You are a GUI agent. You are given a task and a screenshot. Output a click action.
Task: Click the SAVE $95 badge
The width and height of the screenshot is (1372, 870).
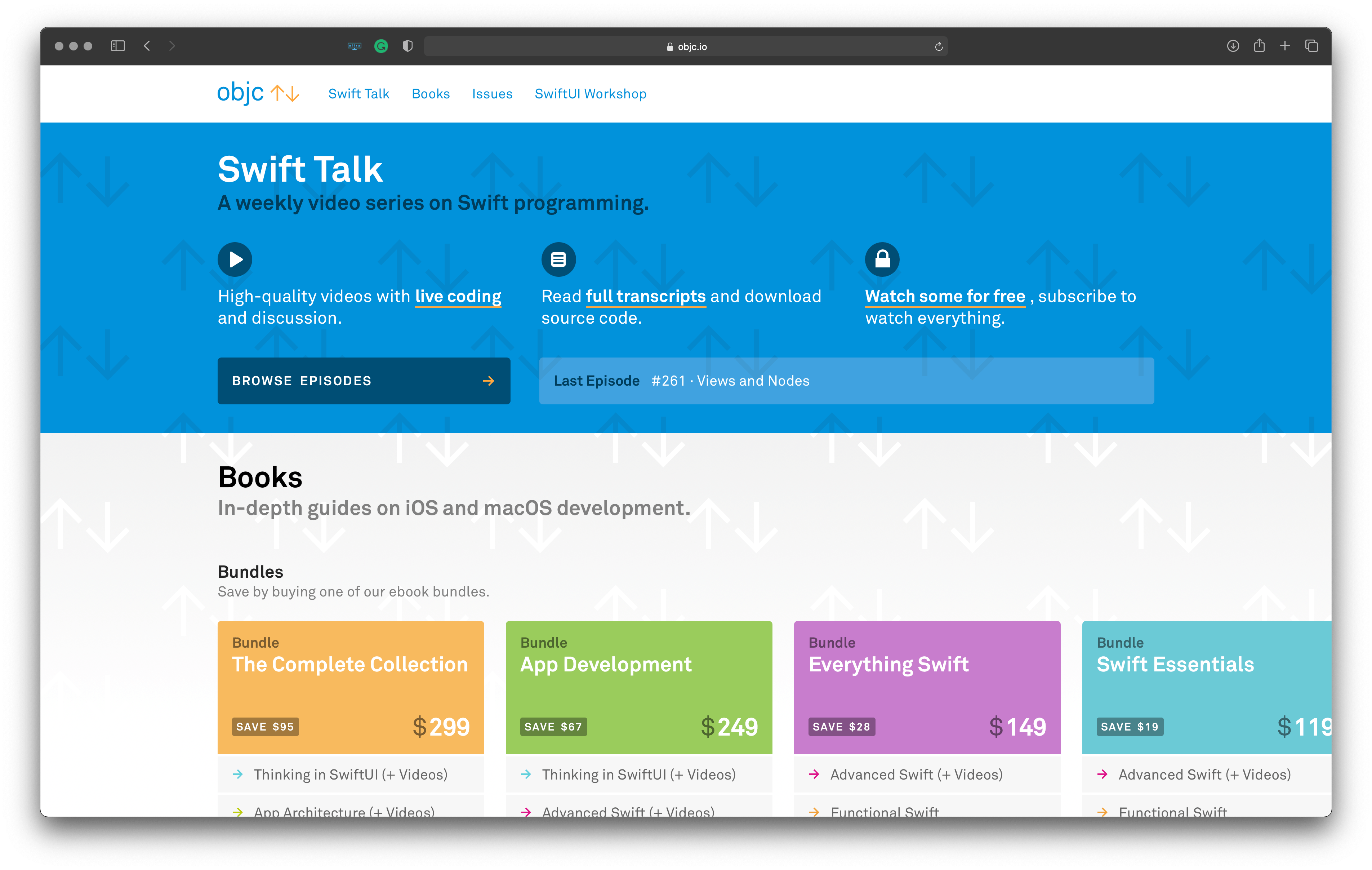[265, 726]
